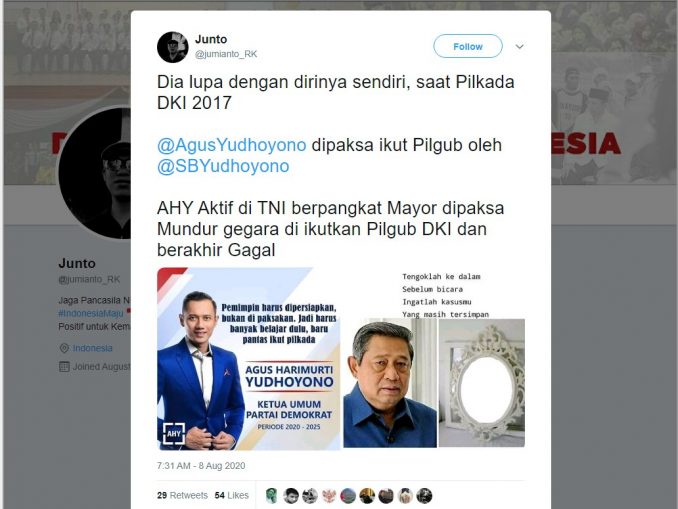Image resolution: width=678 pixels, height=509 pixels.
Task: Click the @jumianto_RK handle in tweet header
Action: (226, 54)
